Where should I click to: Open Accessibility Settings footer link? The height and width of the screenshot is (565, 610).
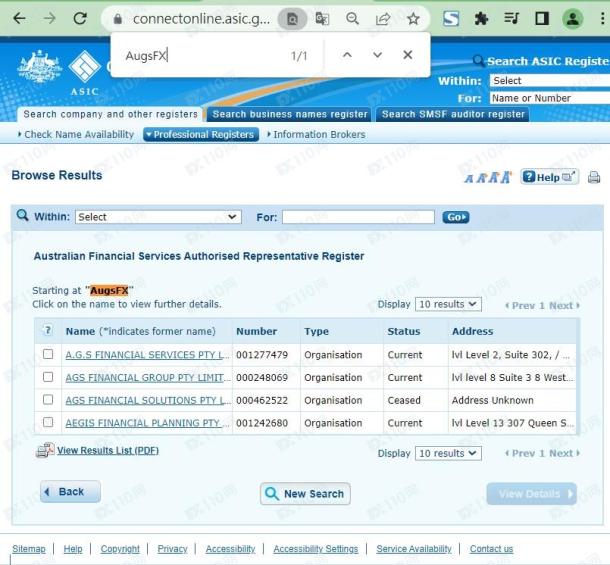pos(316,549)
